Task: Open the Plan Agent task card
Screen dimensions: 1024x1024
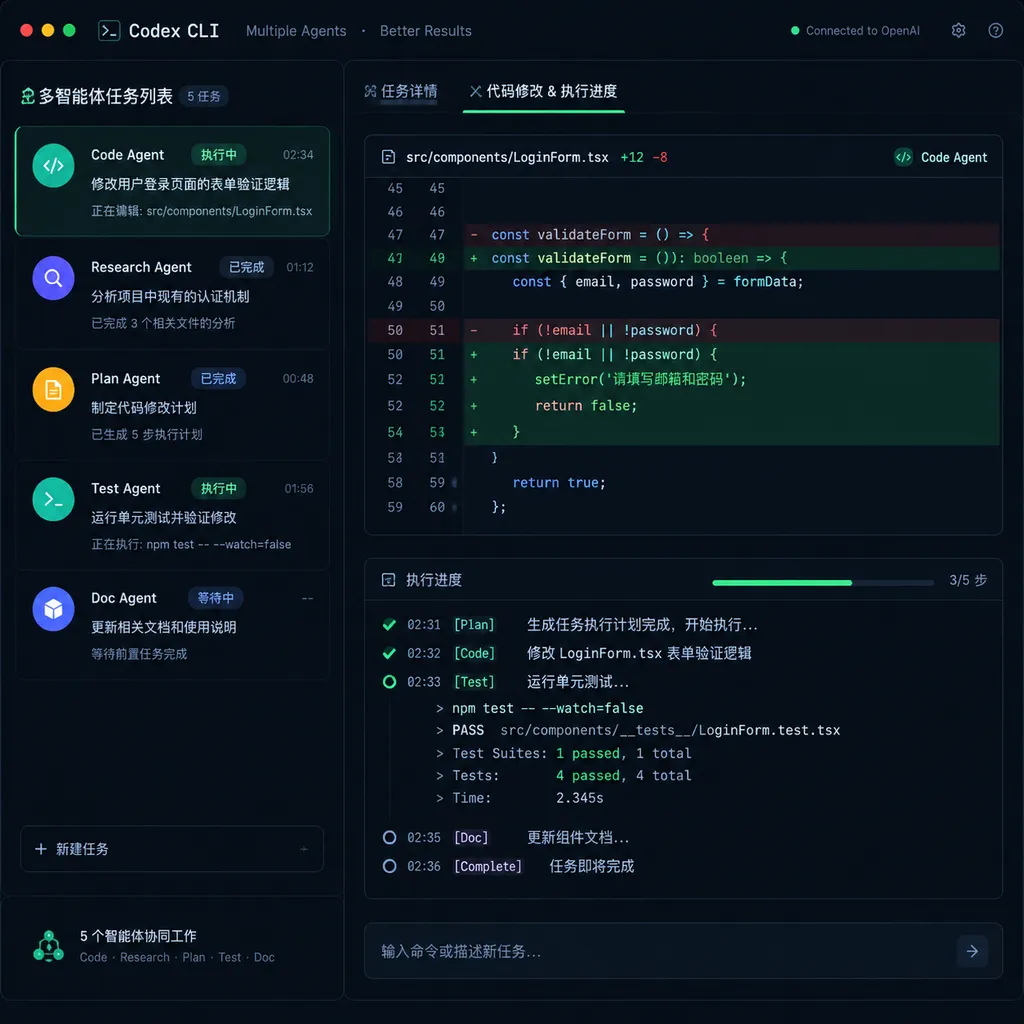Action: click(x=172, y=405)
